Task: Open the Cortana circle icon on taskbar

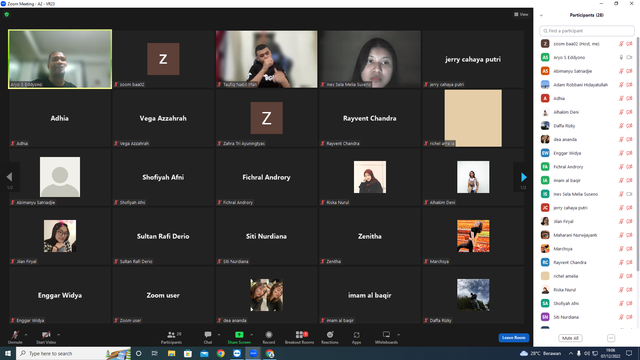Action: click(x=139, y=353)
